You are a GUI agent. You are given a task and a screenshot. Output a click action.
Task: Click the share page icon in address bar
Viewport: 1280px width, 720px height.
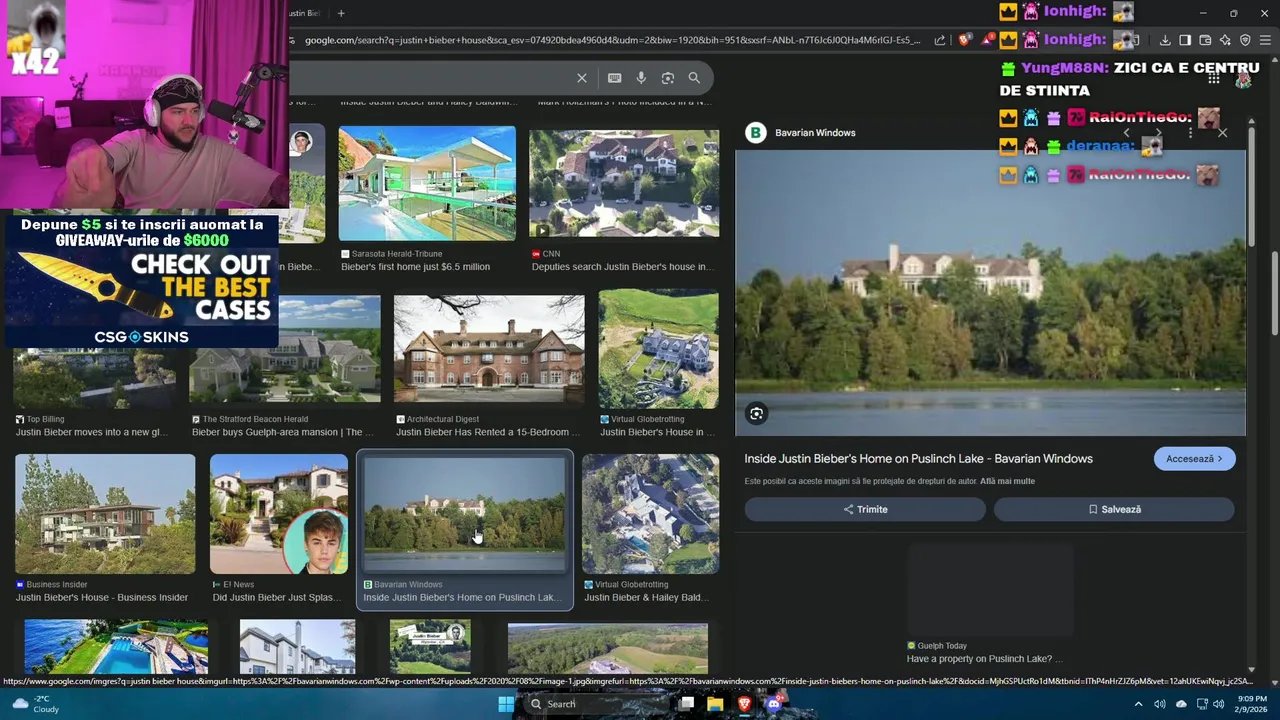click(940, 40)
